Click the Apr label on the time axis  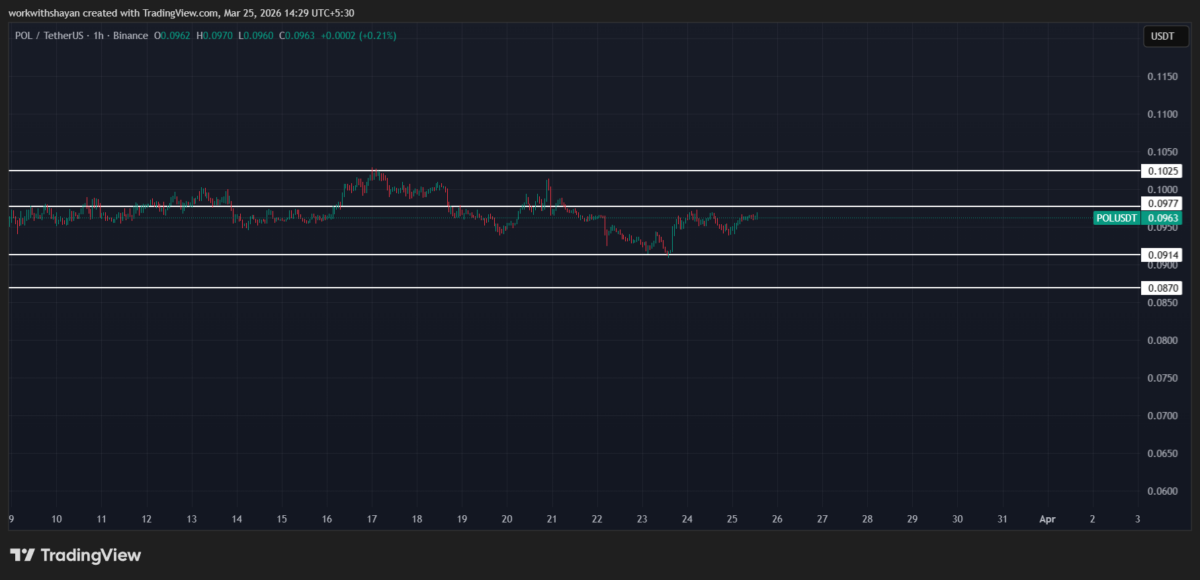[1046, 519]
